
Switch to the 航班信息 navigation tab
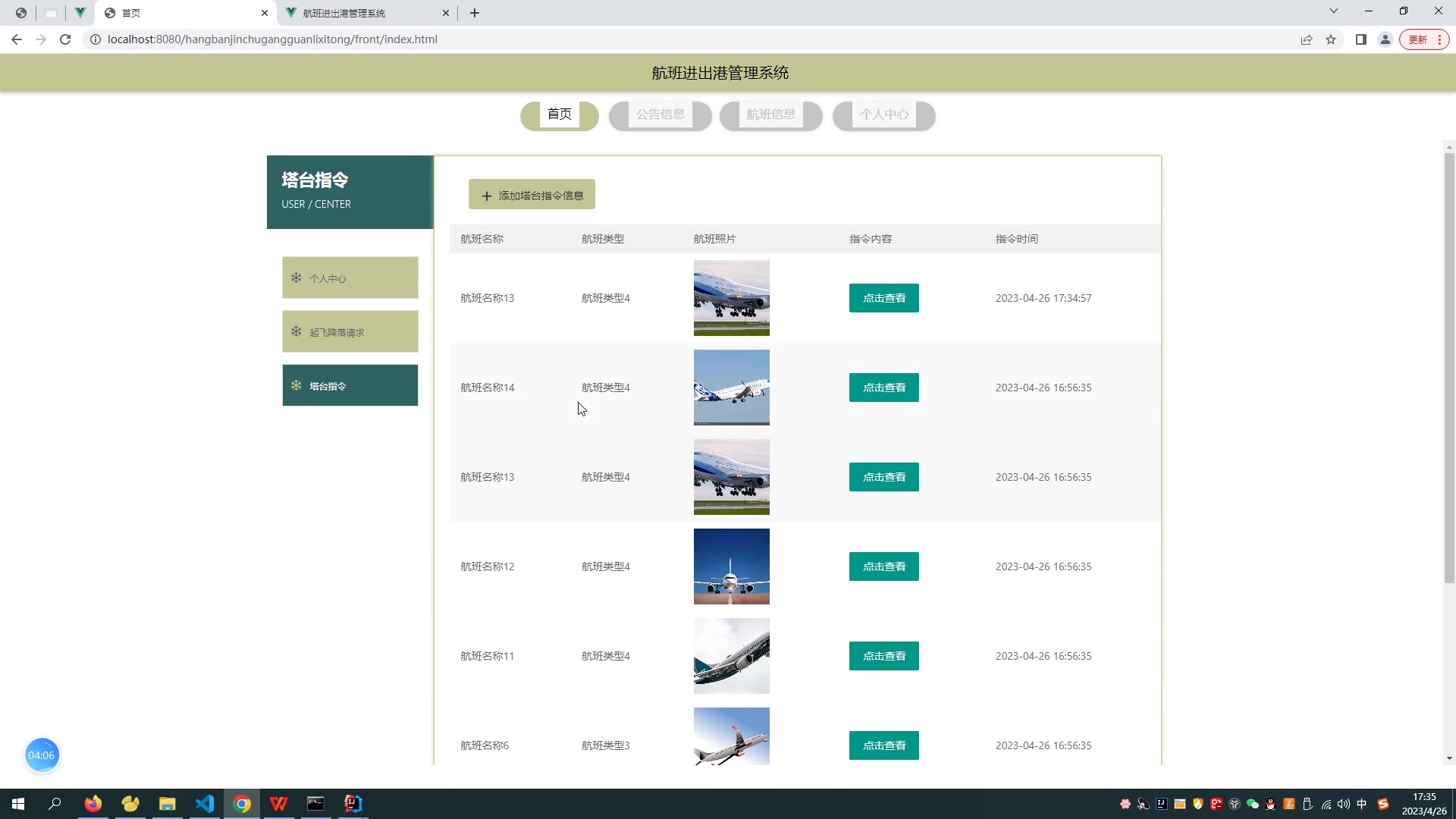(x=770, y=115)
